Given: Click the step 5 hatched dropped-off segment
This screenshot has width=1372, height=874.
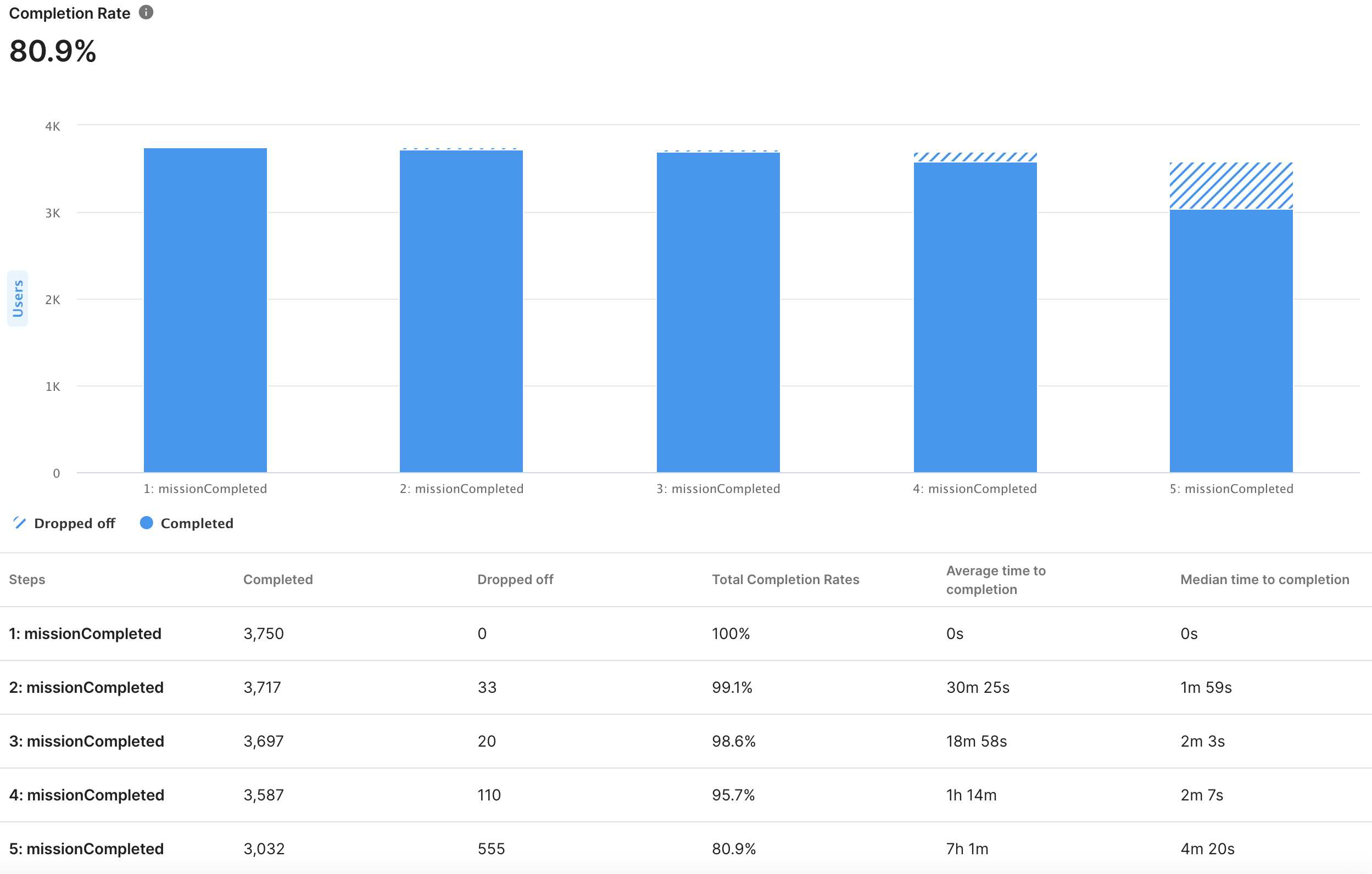Looking at the screenshot, I should click(x=1231, y=186).
